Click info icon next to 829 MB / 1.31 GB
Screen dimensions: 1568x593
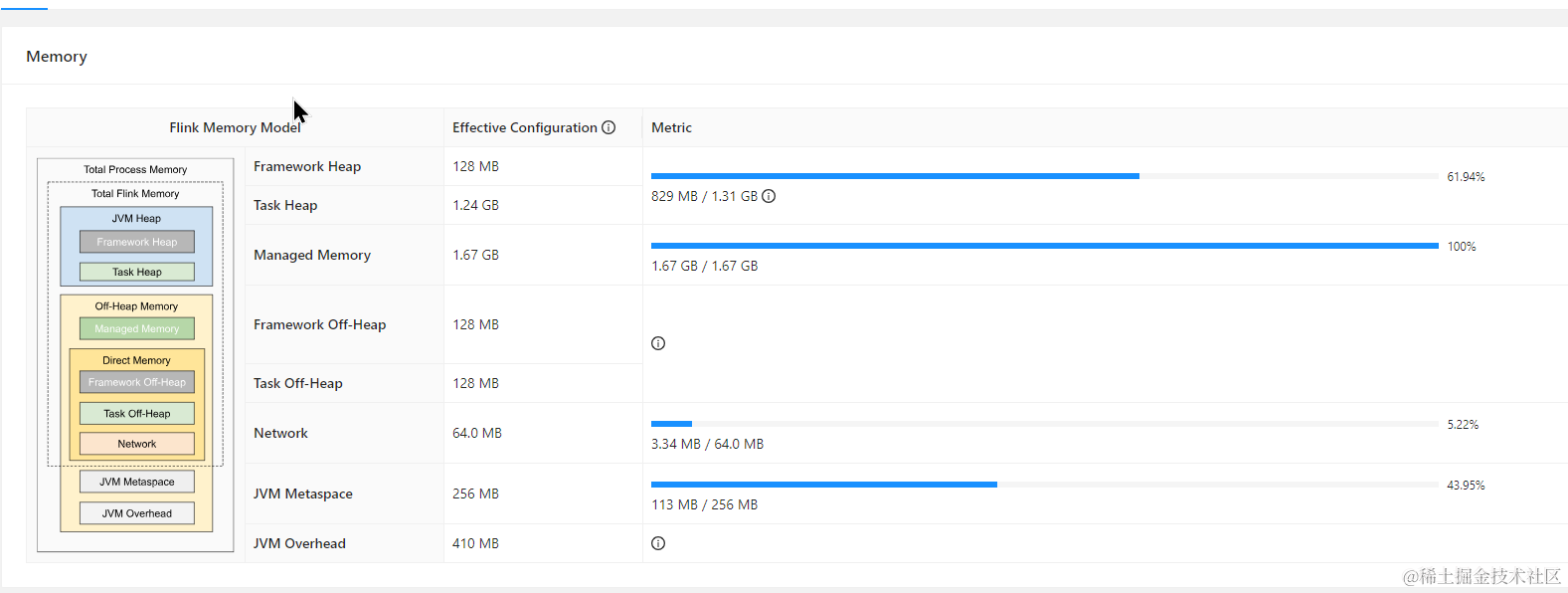pos(769,196)
